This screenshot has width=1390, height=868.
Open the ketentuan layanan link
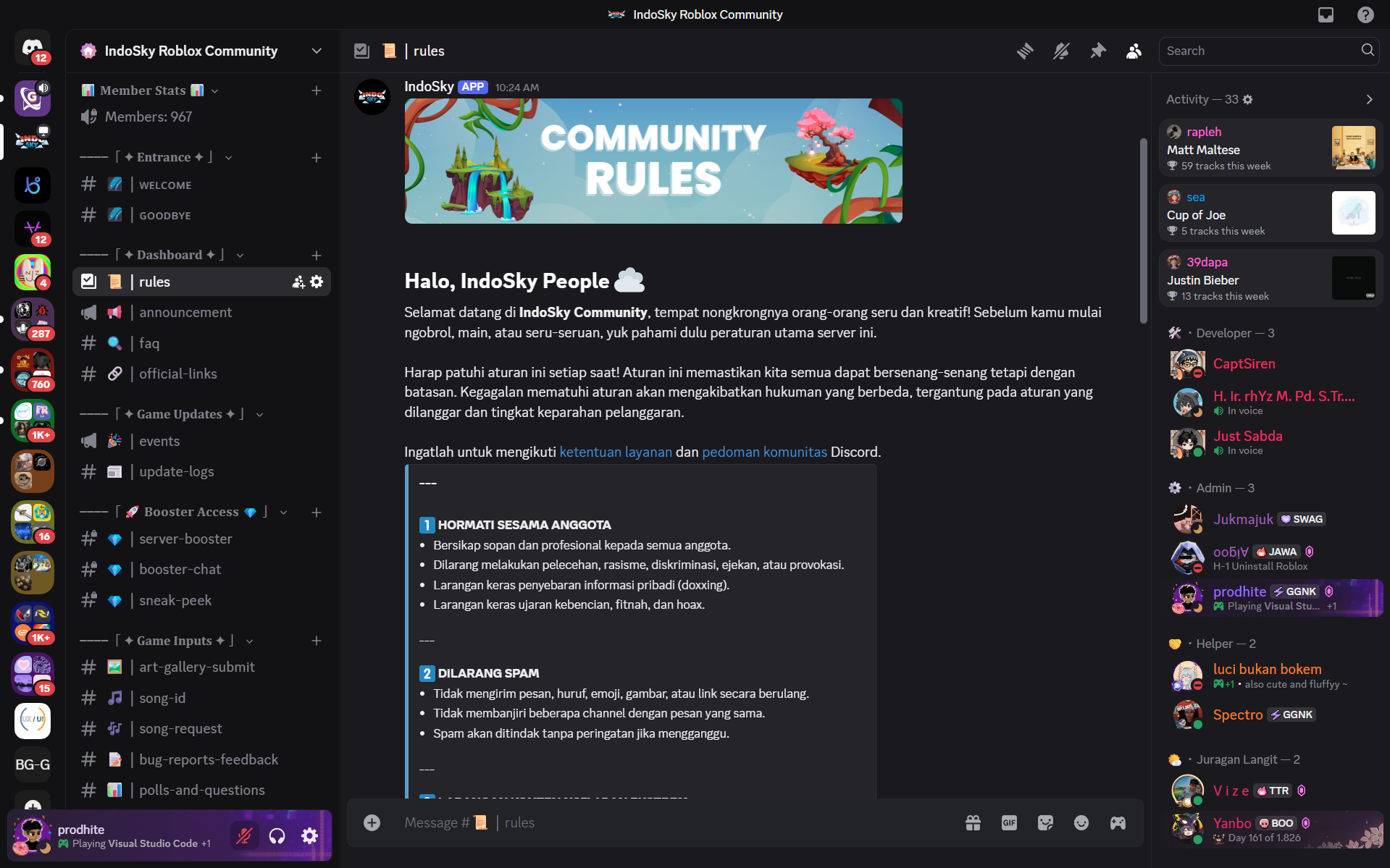(616, 452)
